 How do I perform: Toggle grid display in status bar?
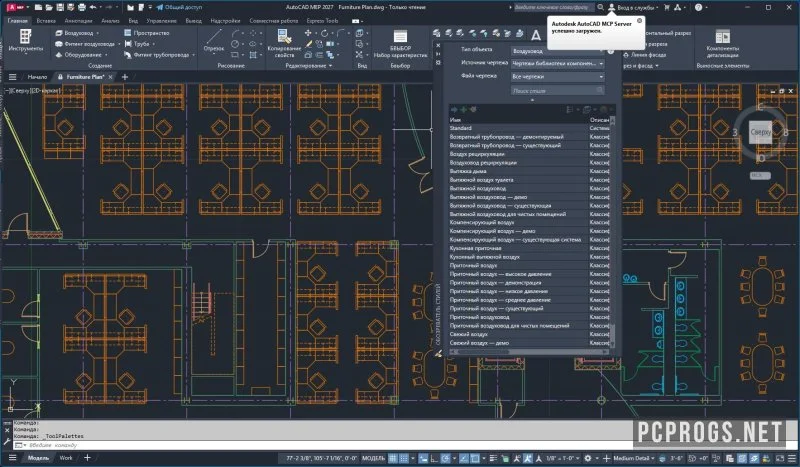[x=393, y=458]
